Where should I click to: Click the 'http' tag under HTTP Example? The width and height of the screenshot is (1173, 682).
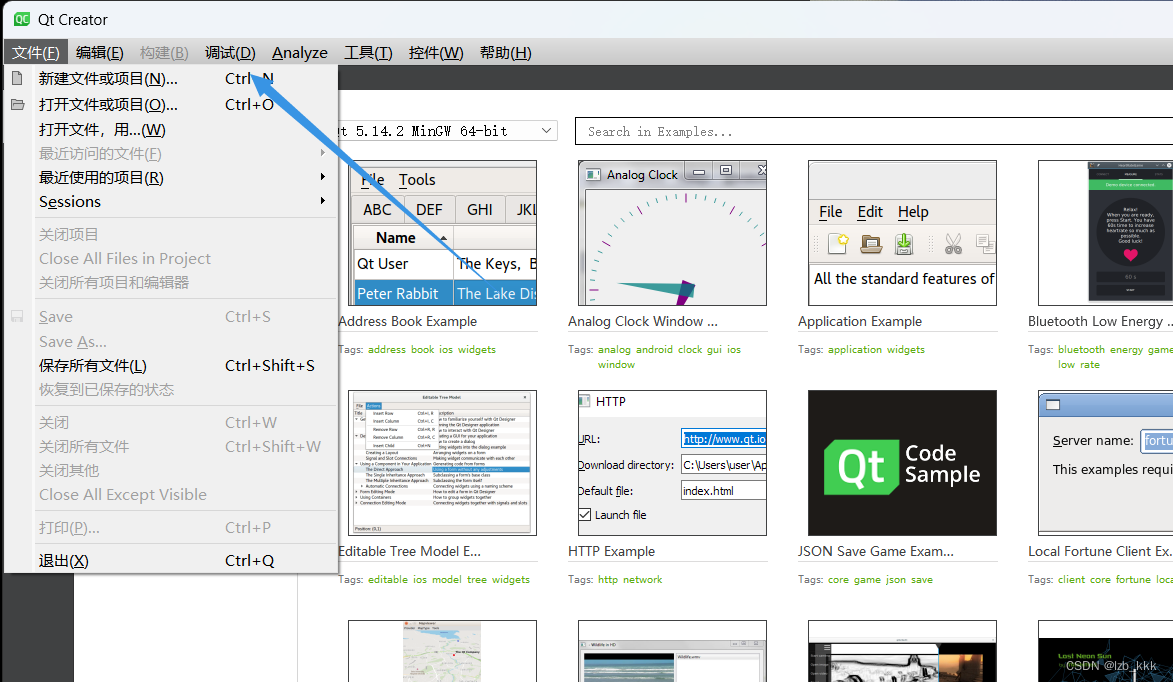tap(607, 580)
